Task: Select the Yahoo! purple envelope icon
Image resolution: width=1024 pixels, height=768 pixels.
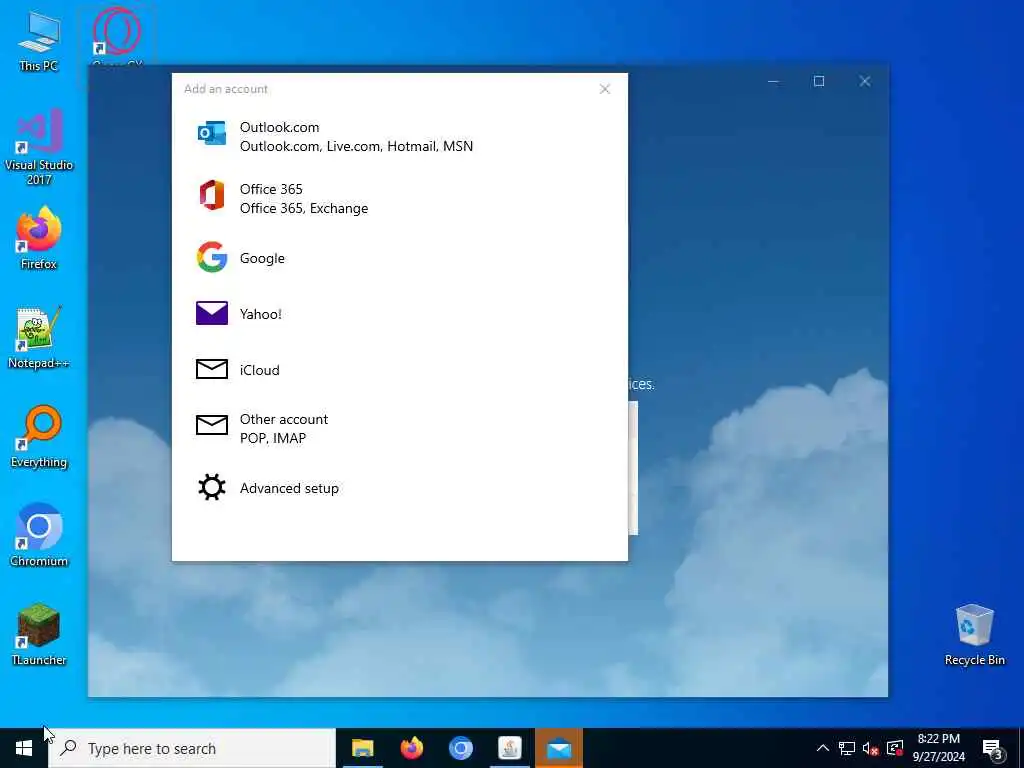Action: (212, 313)
